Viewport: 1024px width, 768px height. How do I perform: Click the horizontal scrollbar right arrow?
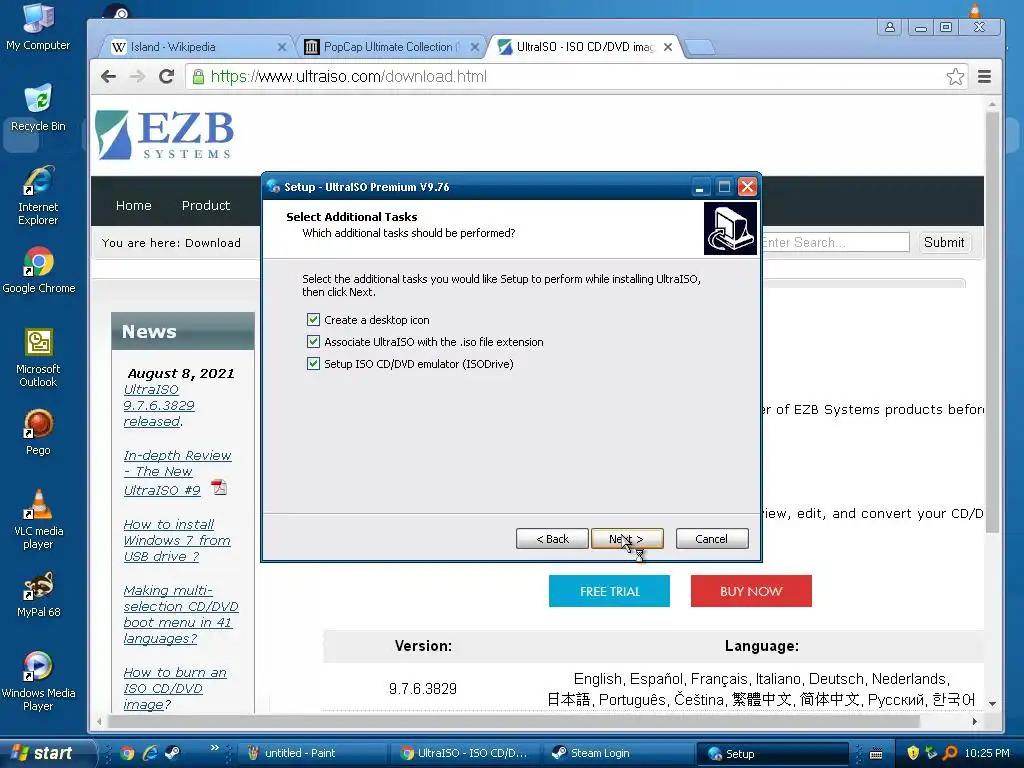point(974,722)
